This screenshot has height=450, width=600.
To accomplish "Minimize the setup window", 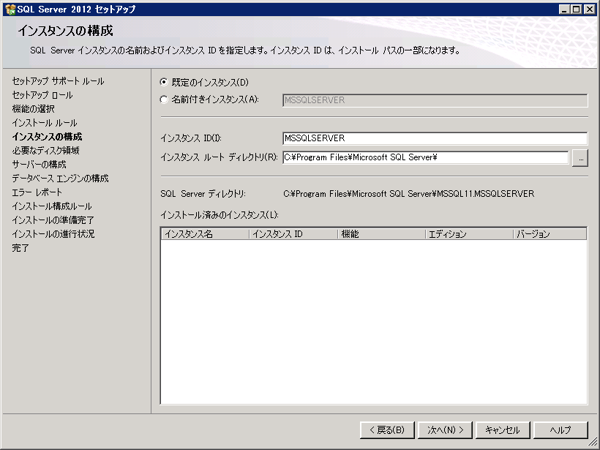I will pyautogui.click(x=564, y=9).
